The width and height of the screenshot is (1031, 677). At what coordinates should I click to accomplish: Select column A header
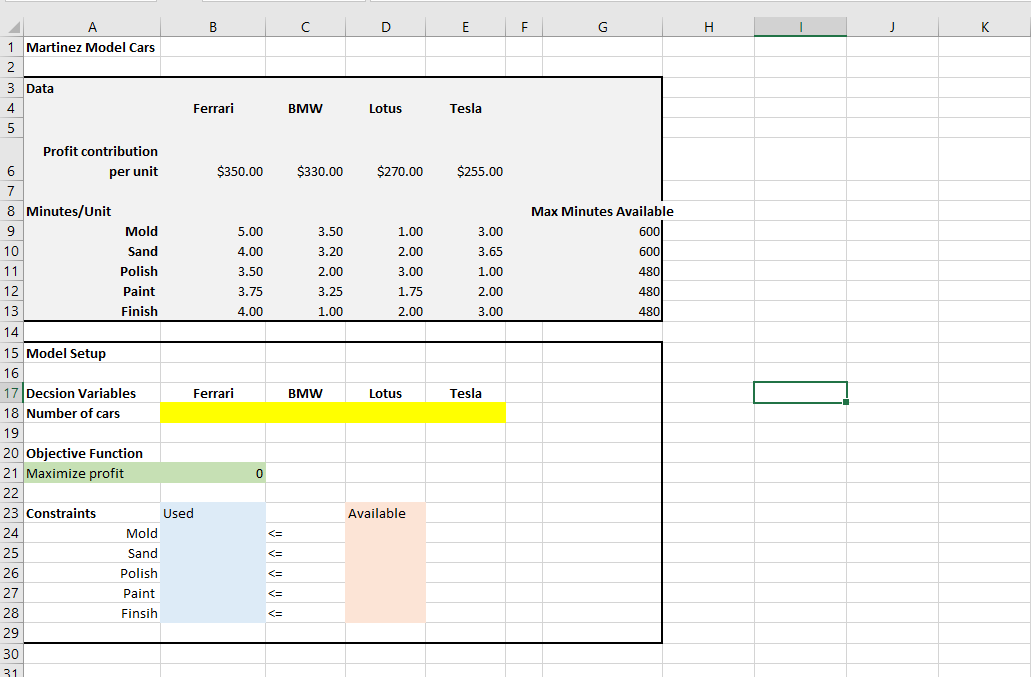click(92, 26)
